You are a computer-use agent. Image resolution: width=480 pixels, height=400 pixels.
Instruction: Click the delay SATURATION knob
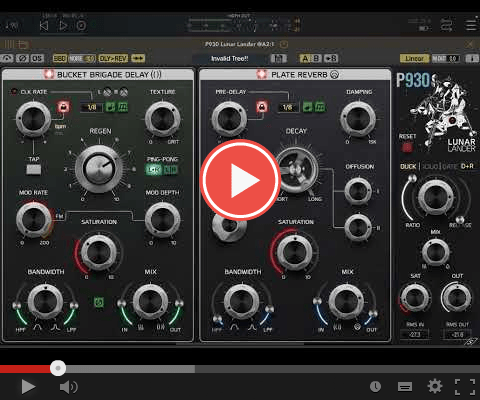(99, 252)
